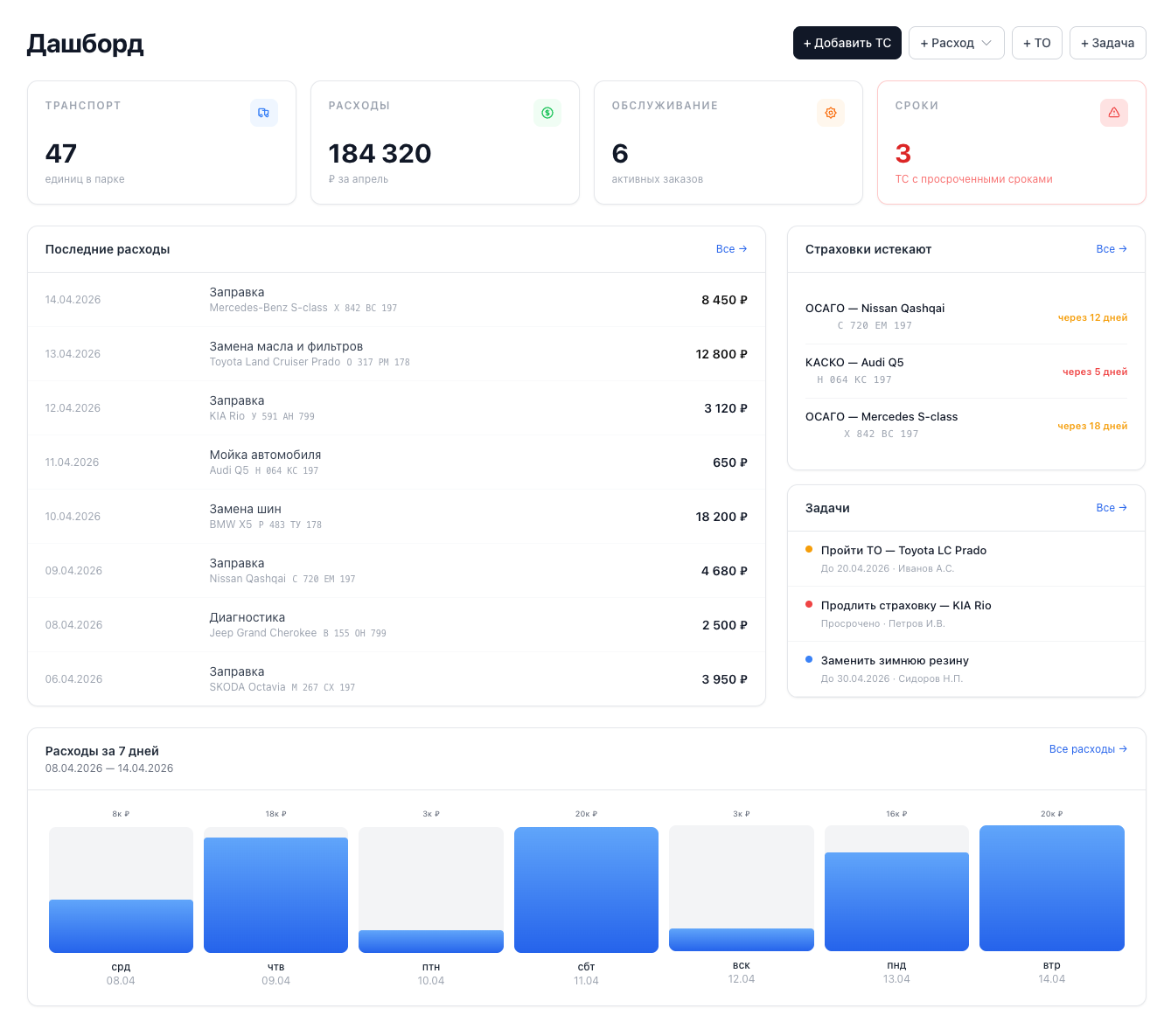The height and width of the screenshot is (1036, 1171).
Task: Click the blue dot beside Заменить зимнюю резину
Action: click(809, 659)
